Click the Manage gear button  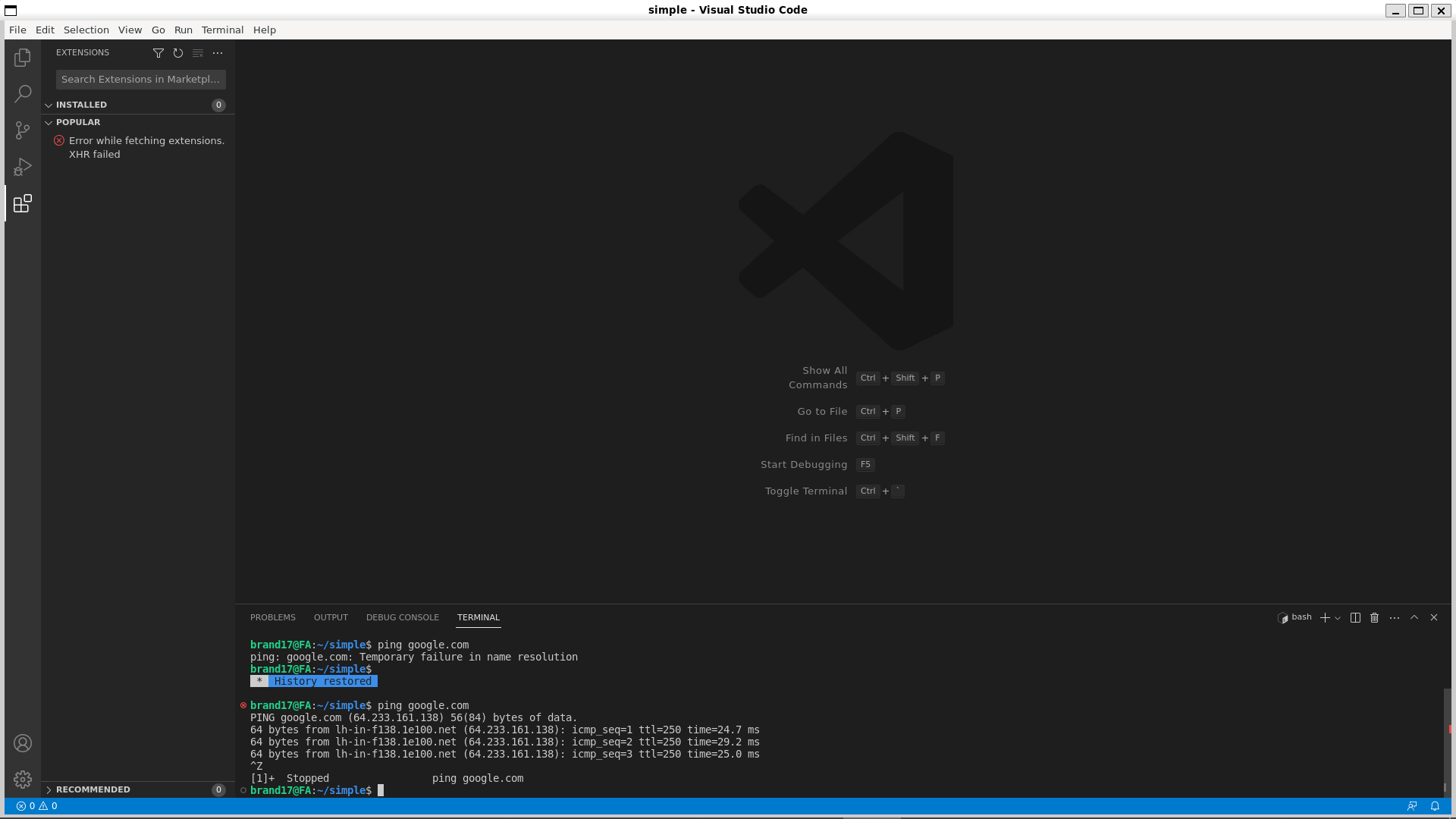23,780
